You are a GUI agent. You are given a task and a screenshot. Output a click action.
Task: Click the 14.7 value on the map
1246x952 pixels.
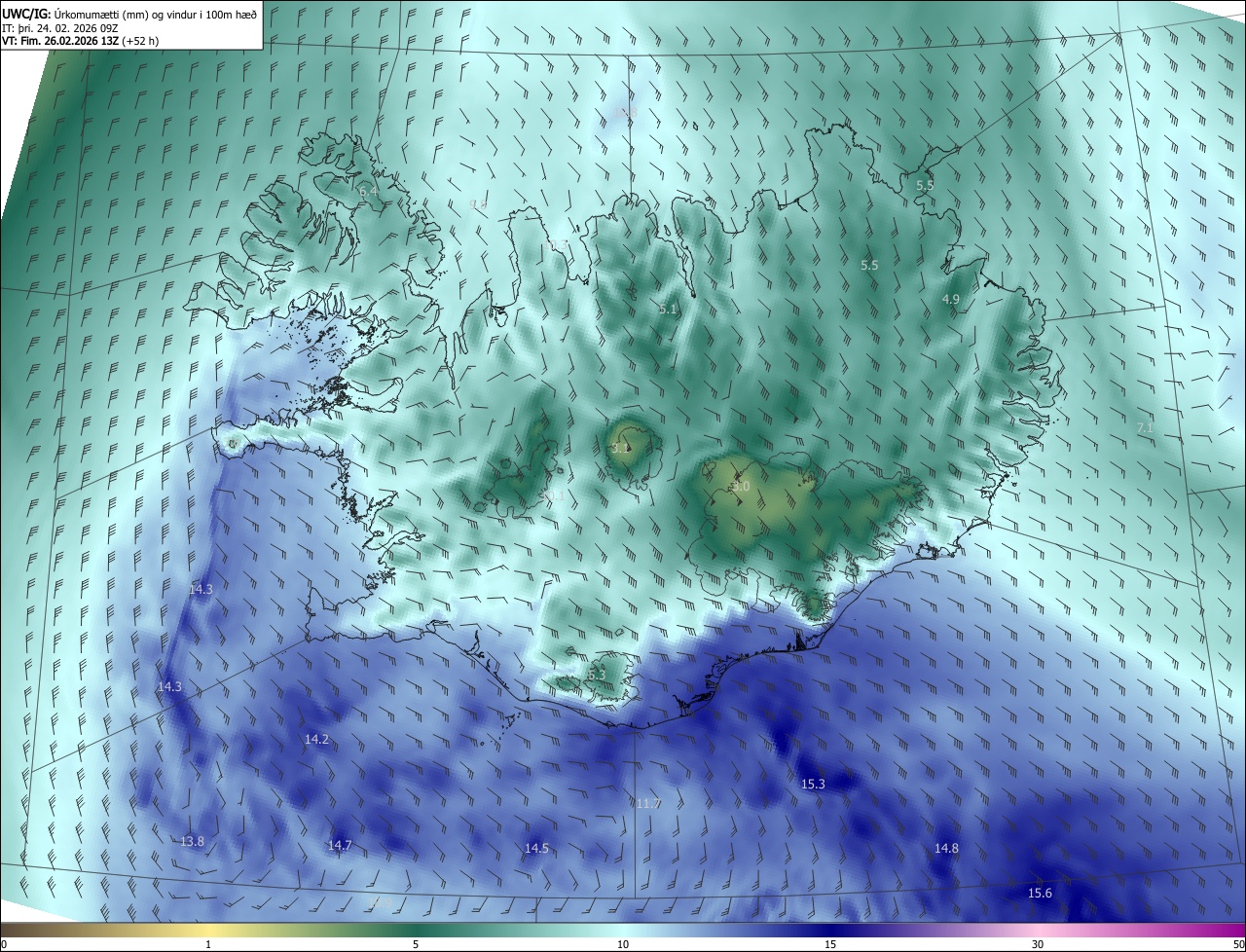[x=340, y=845]
